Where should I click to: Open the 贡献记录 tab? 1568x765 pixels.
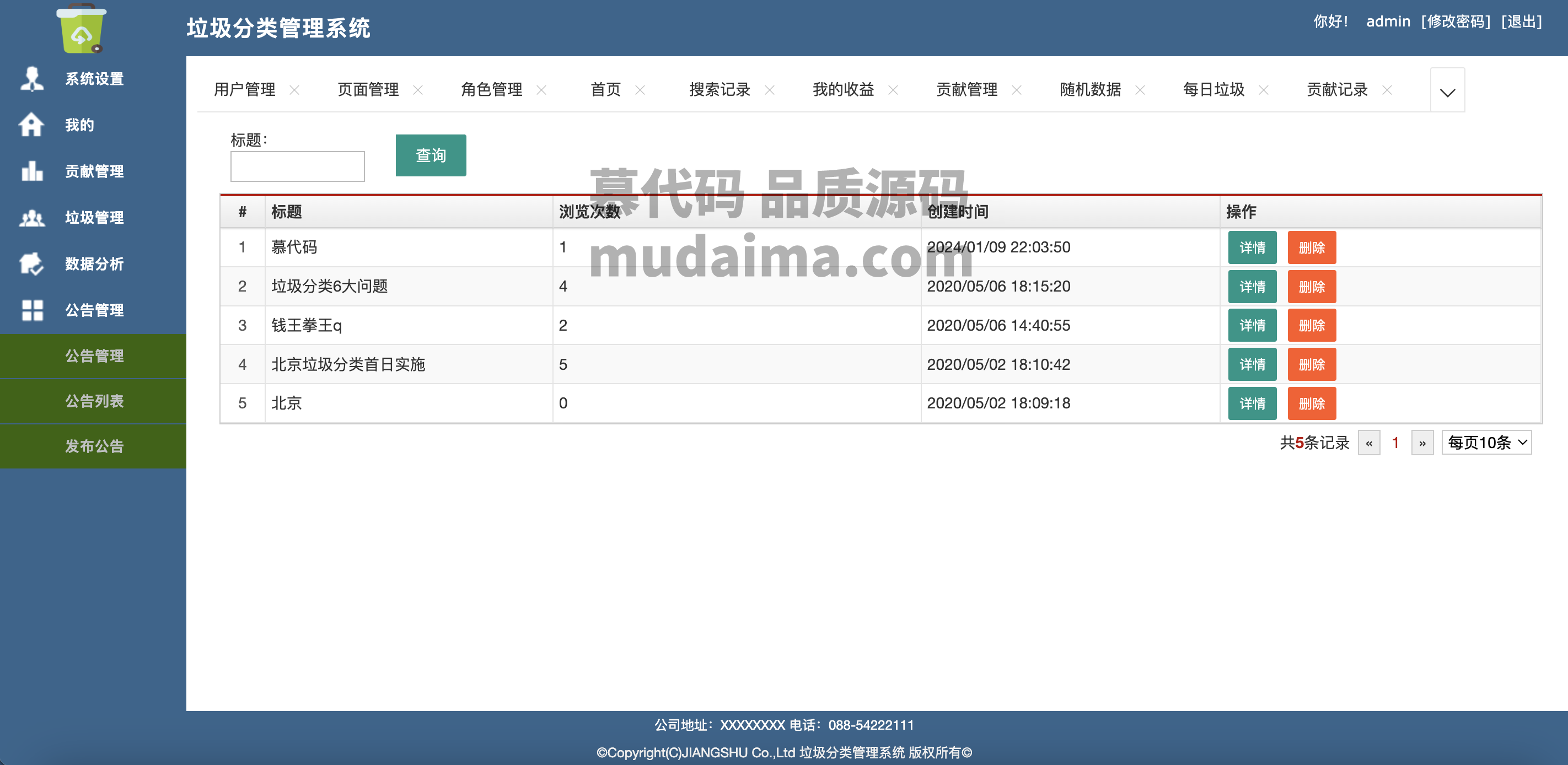1338,90
